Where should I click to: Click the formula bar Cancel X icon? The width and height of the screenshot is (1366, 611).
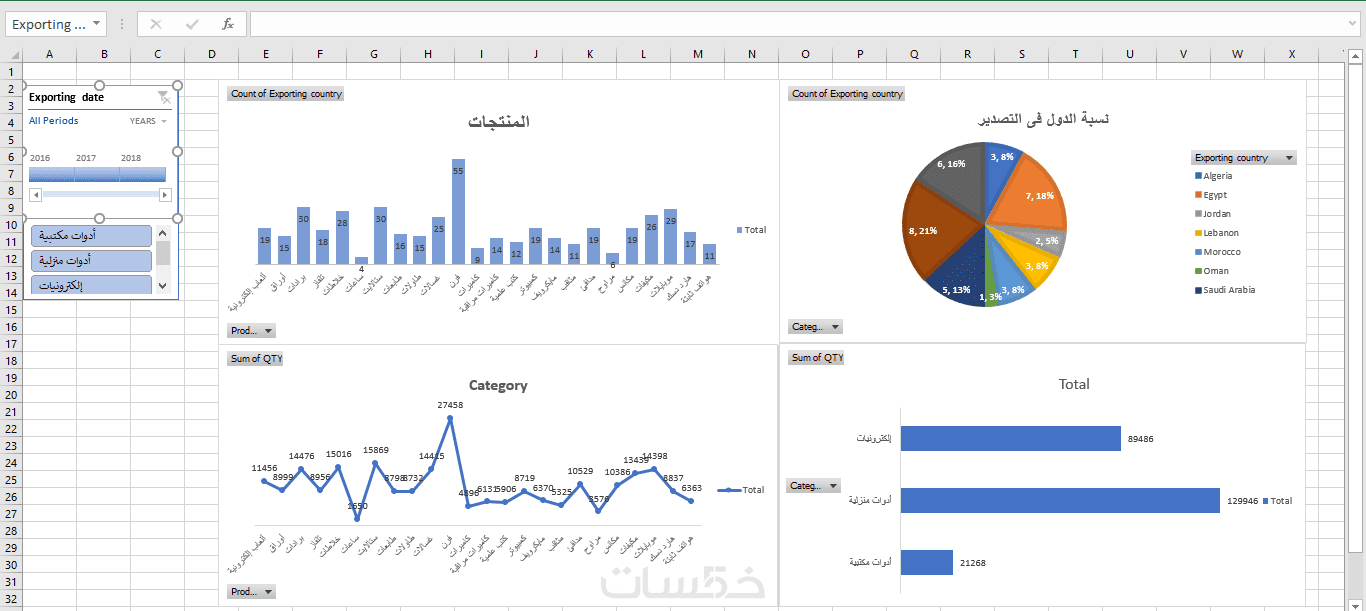click(x=156, y=24)
